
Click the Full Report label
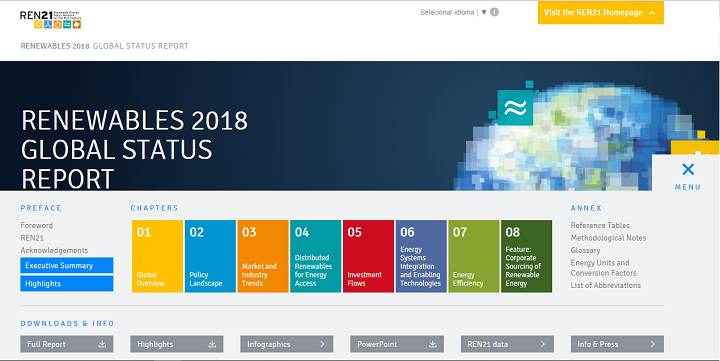coord(46,344)
